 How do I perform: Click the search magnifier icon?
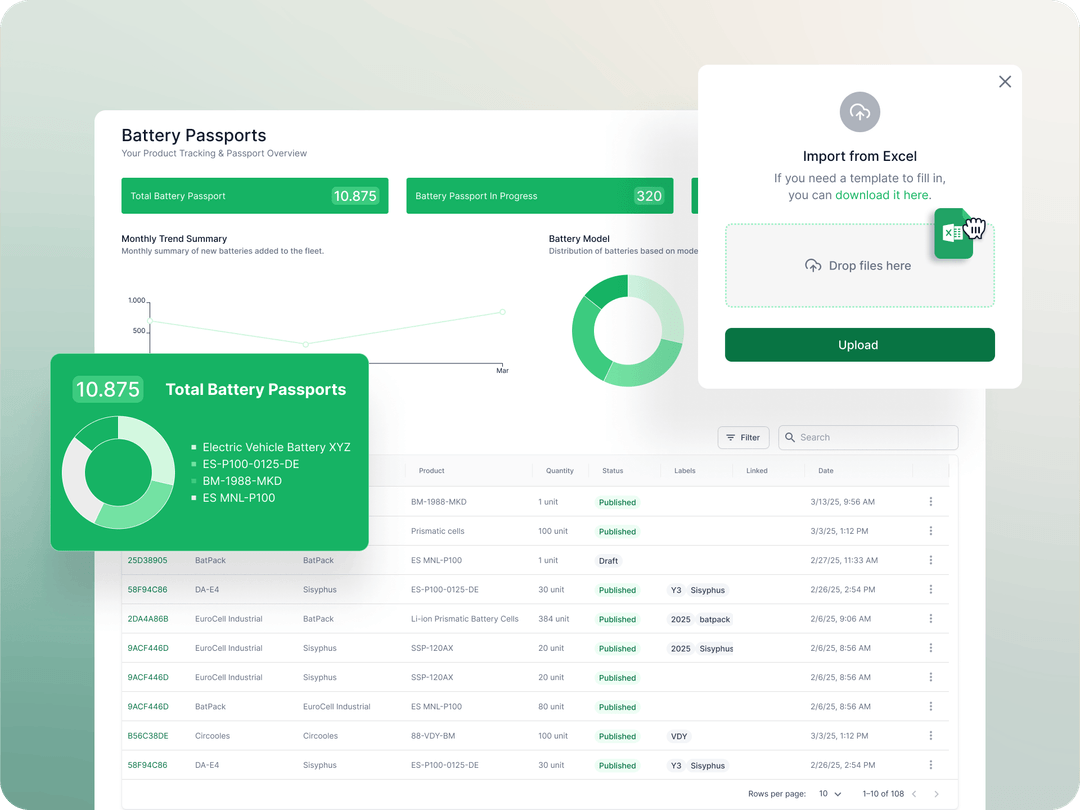pos(791,437)
